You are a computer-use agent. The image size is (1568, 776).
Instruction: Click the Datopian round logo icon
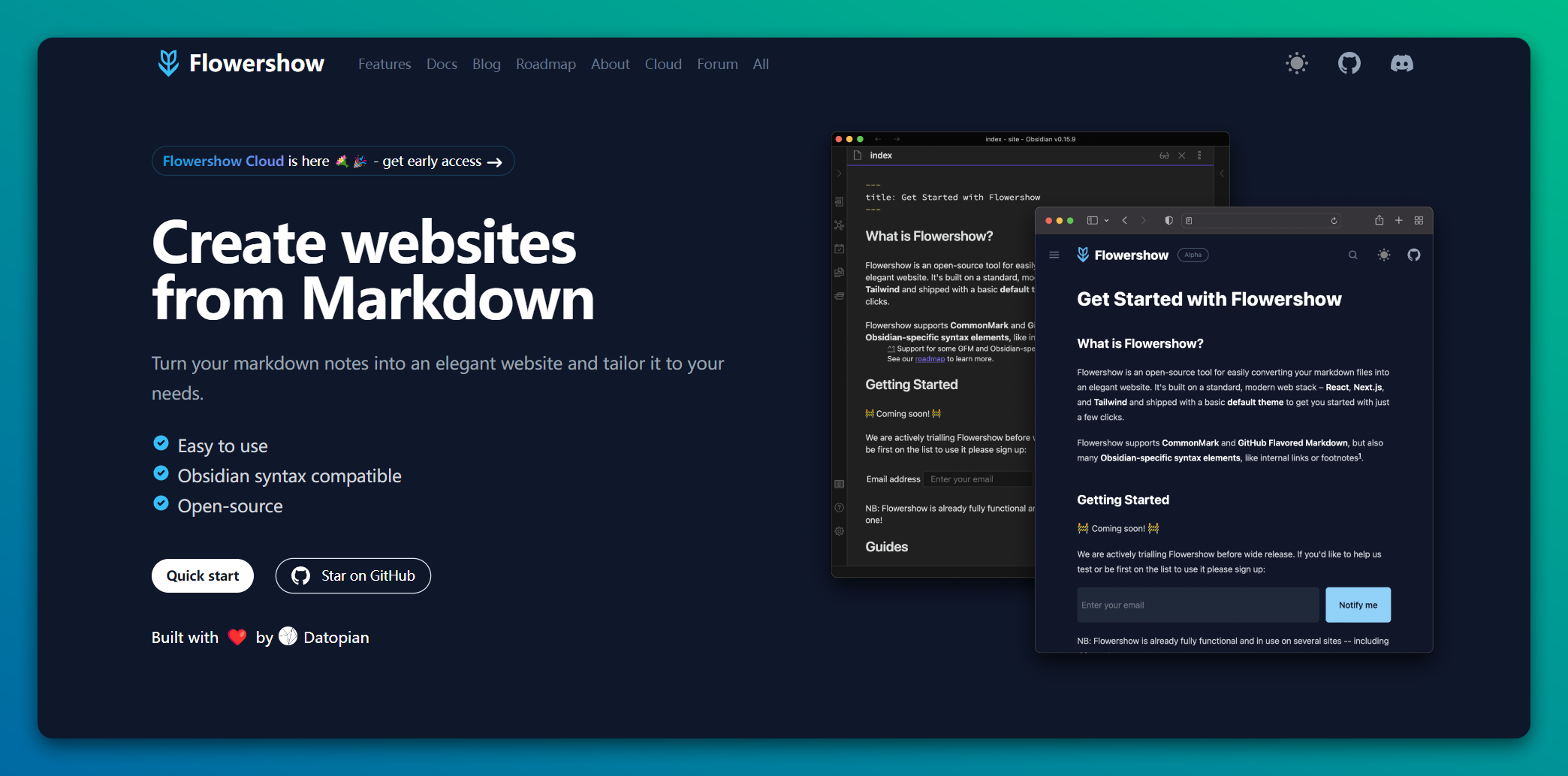pyautogui.click(x=288, y=636)
